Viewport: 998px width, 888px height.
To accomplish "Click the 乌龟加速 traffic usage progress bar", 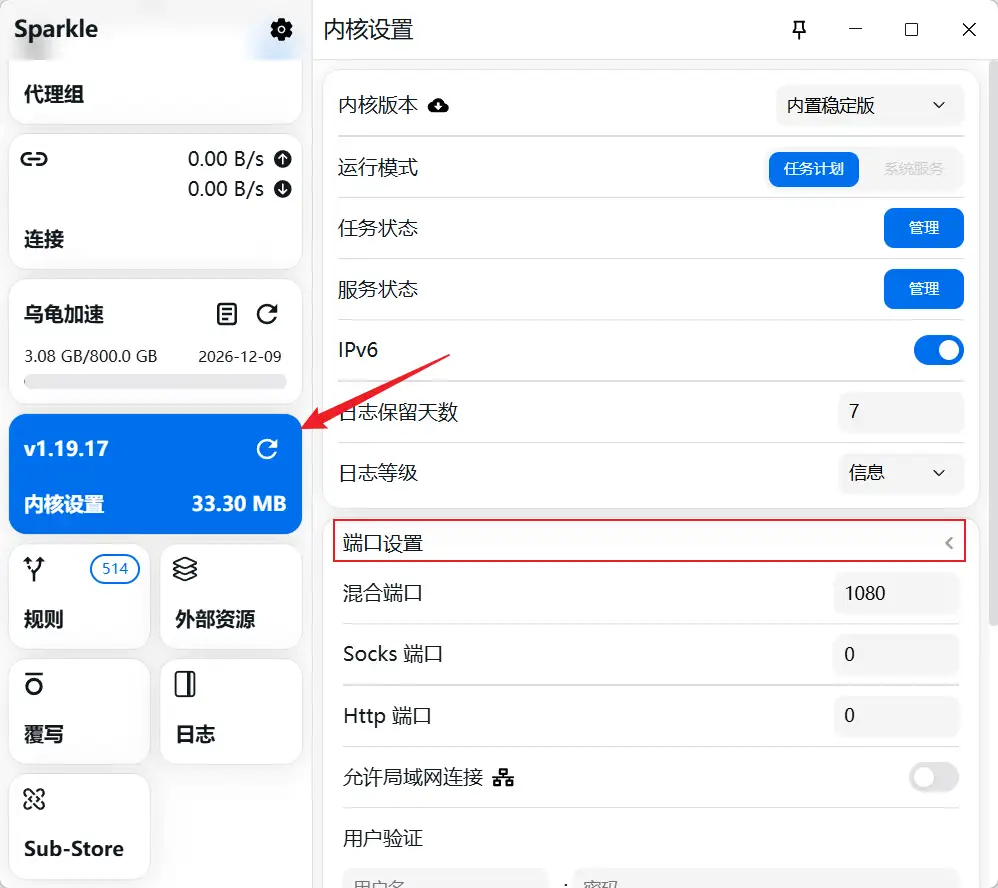I will click(155, 381).
